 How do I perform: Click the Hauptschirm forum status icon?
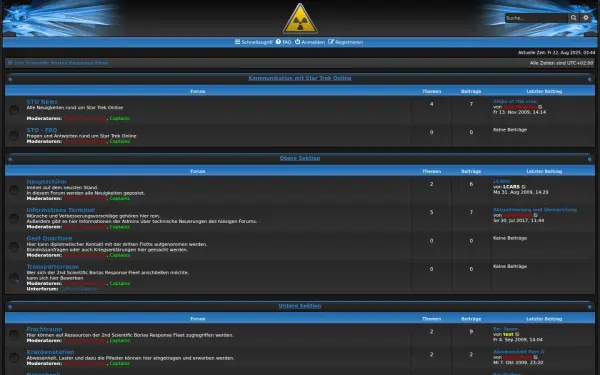pos(14,190)
